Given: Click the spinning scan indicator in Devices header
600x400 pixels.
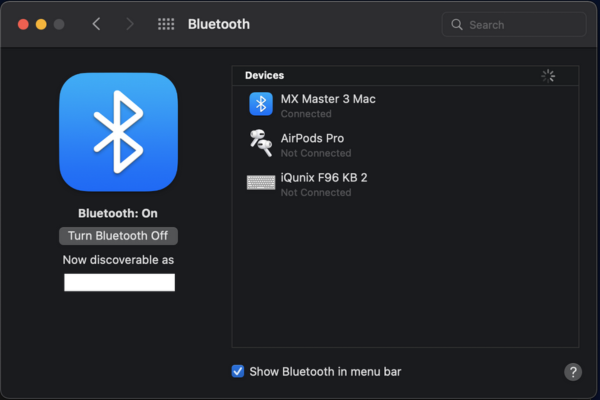Looking at the screenshot, I should [x=548, y=76].
